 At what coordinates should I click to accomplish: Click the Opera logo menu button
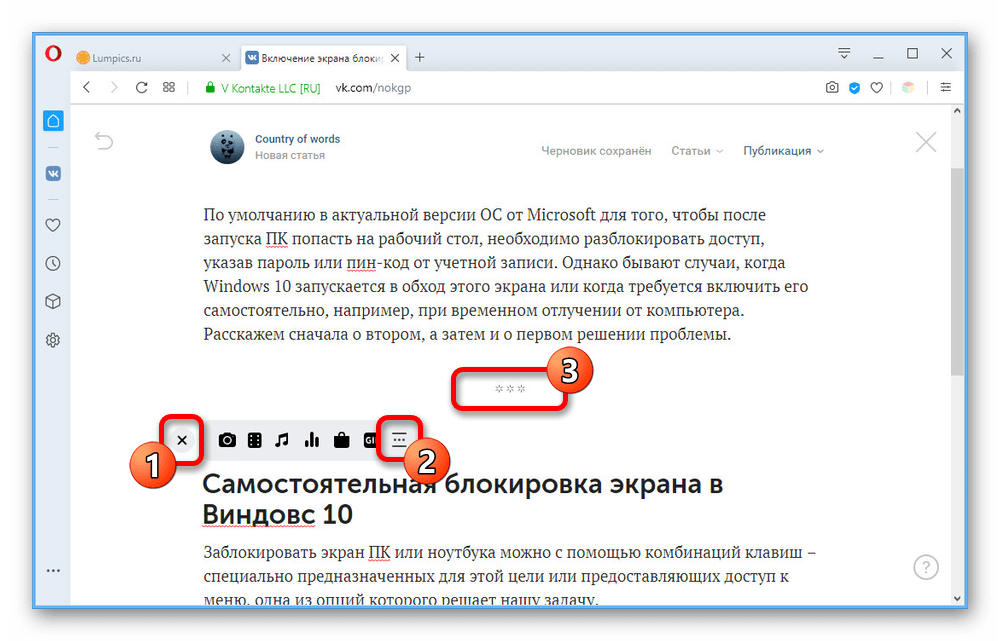pos(54,54)
